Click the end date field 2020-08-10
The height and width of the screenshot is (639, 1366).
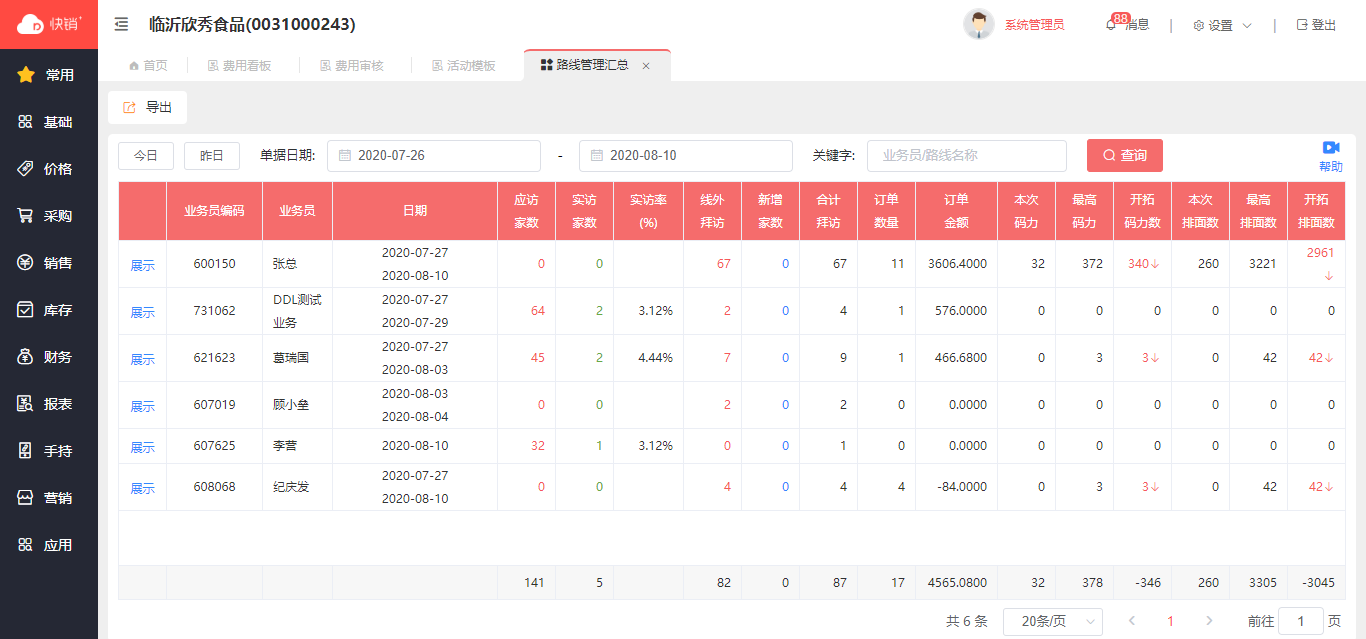(x=686, y=156)
